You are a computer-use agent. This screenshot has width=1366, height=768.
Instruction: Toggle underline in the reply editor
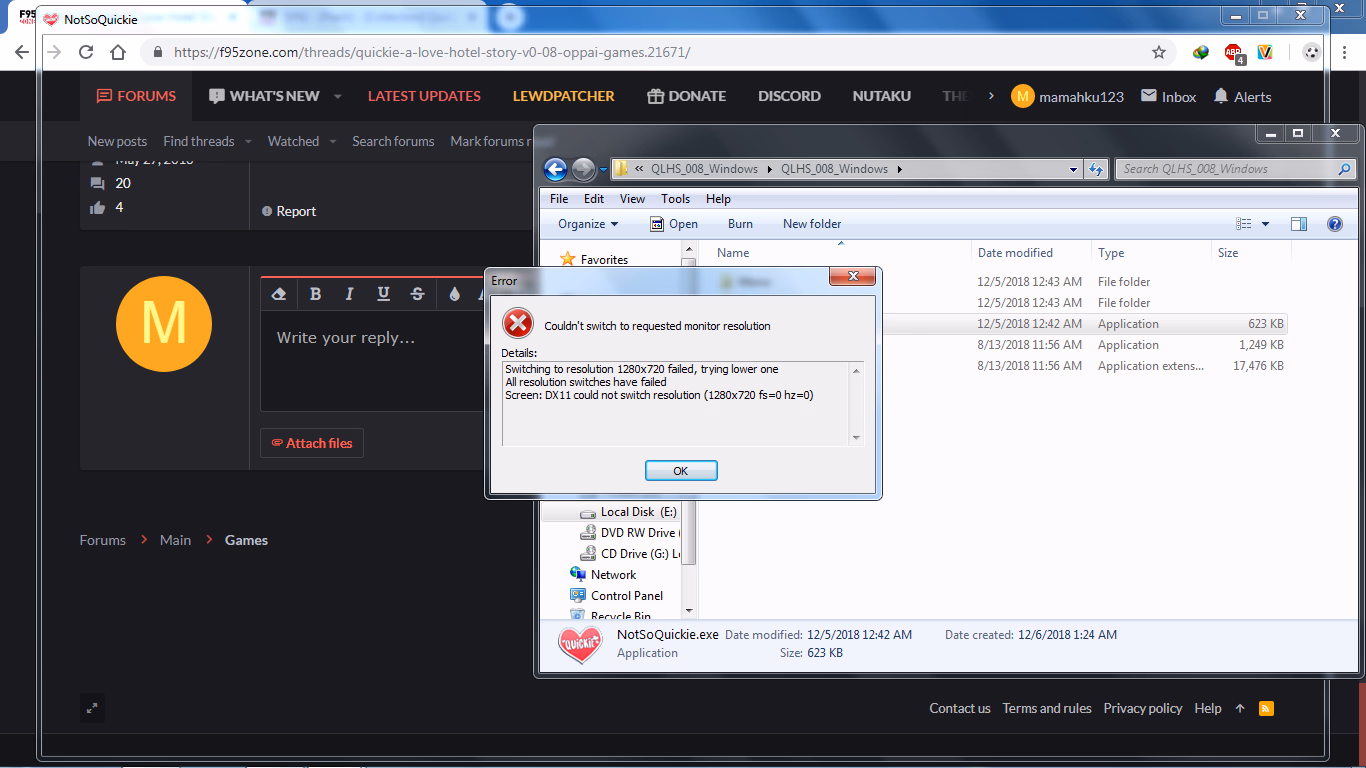point(383,294)
